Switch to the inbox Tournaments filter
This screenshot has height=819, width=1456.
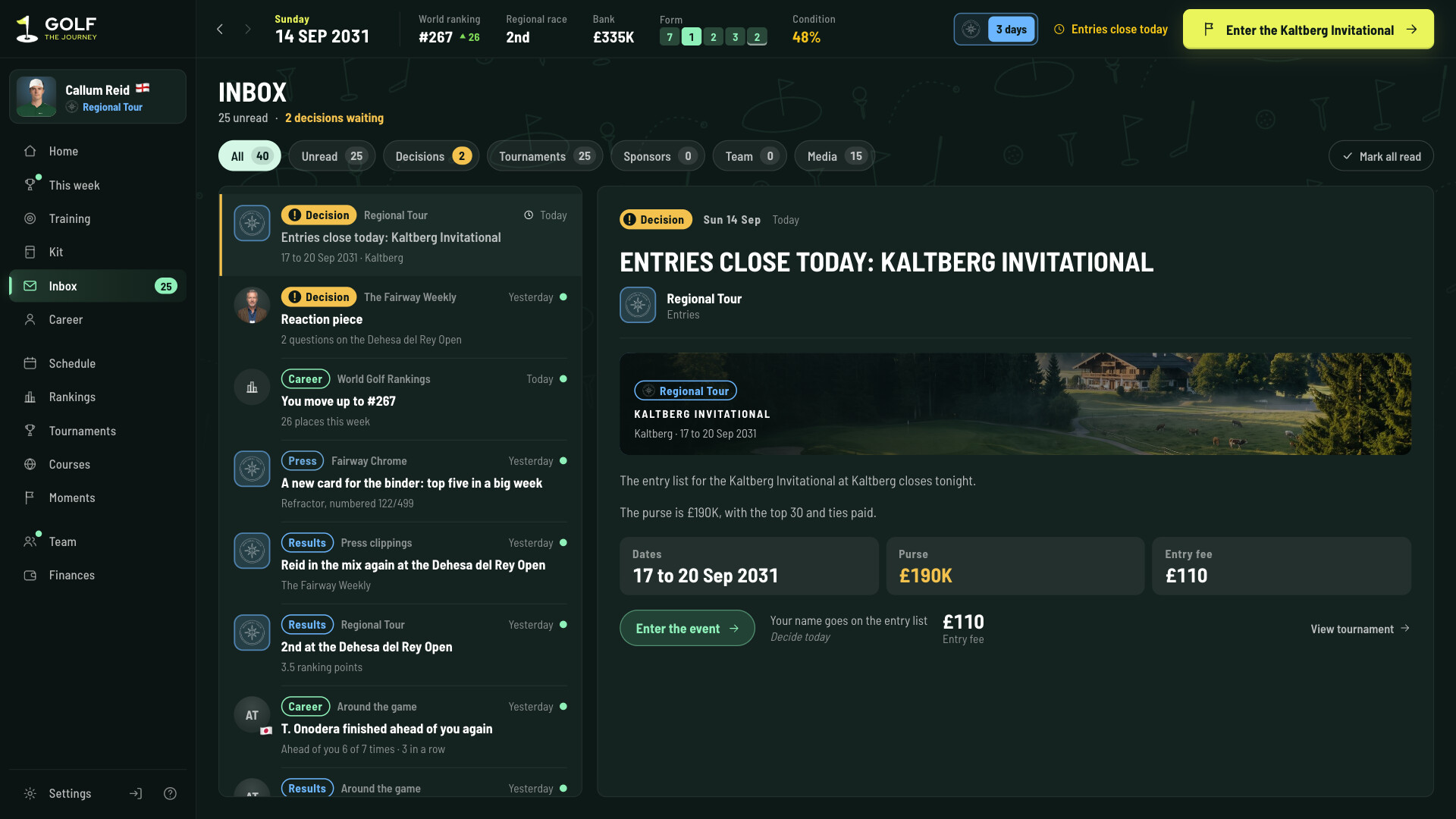click(x=544, y=156)
